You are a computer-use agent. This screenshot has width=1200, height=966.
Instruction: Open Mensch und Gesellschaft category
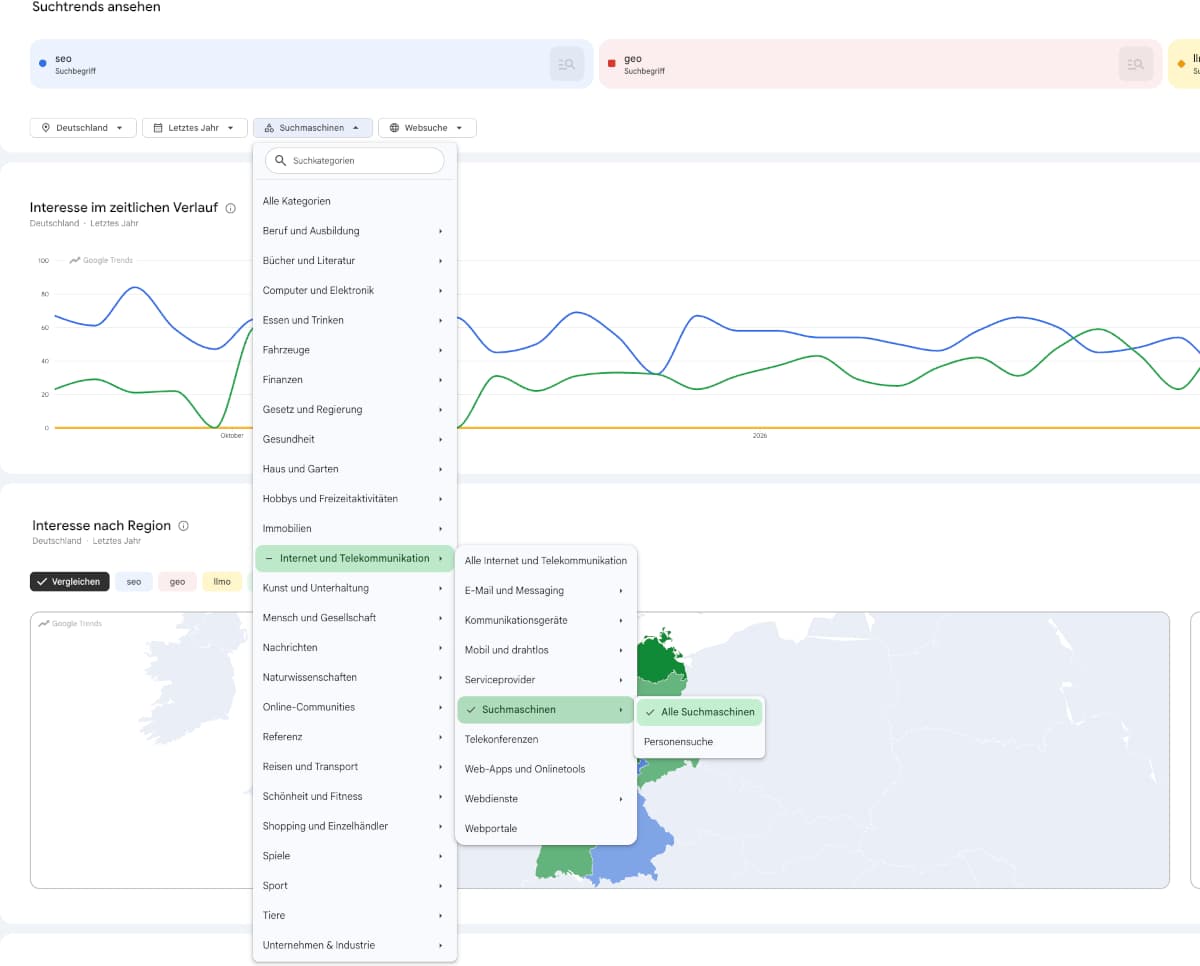(355, 618)
